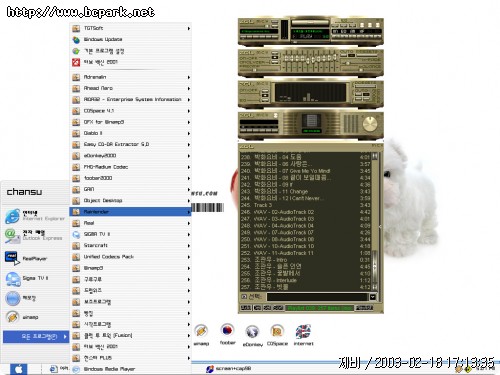Image resolution: width=500 pixels, height=375 pixels.
Task: Open Internet Explorer from the start menu
Action: point(35,216)
